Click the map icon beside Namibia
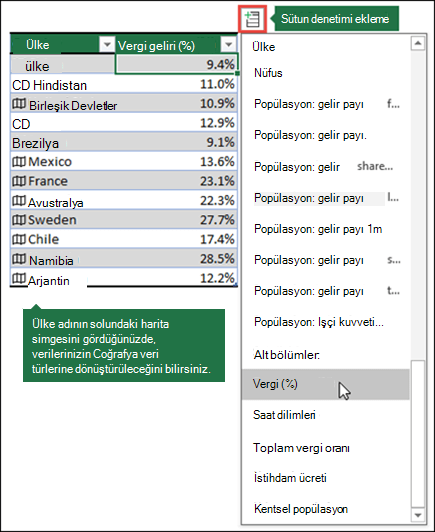Viewport: 435px width, 532px height. (x=19, y=259)
